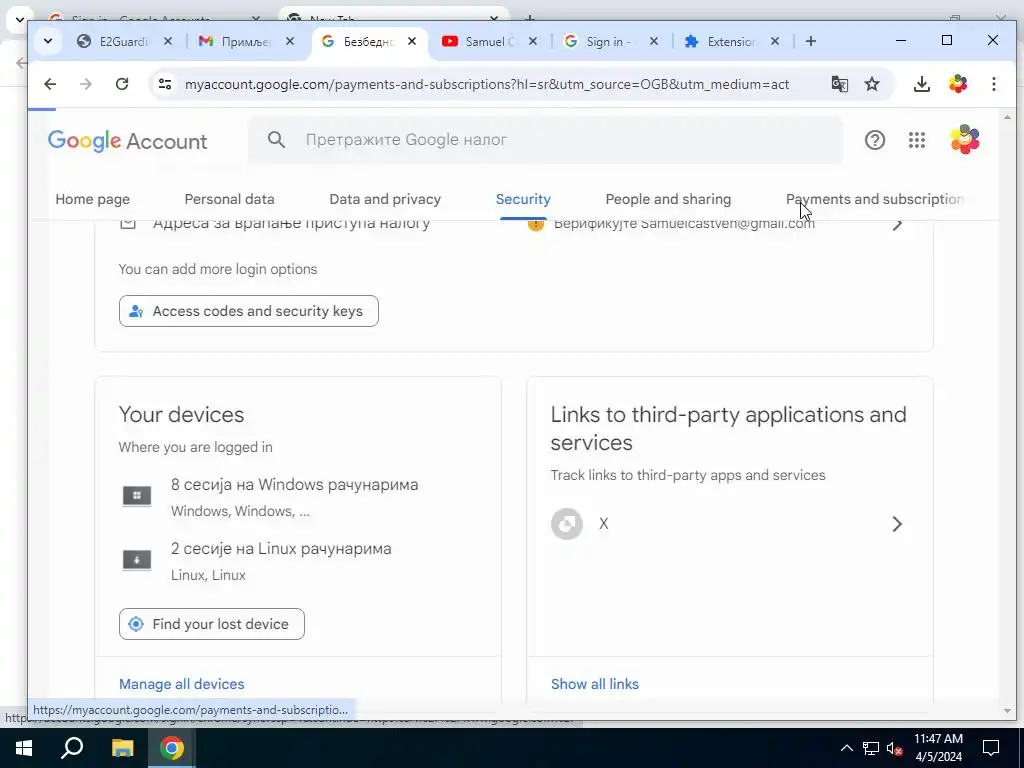Open the Data and privacy section
This screenshot has height=768, width=1024.
pos(385,199)
